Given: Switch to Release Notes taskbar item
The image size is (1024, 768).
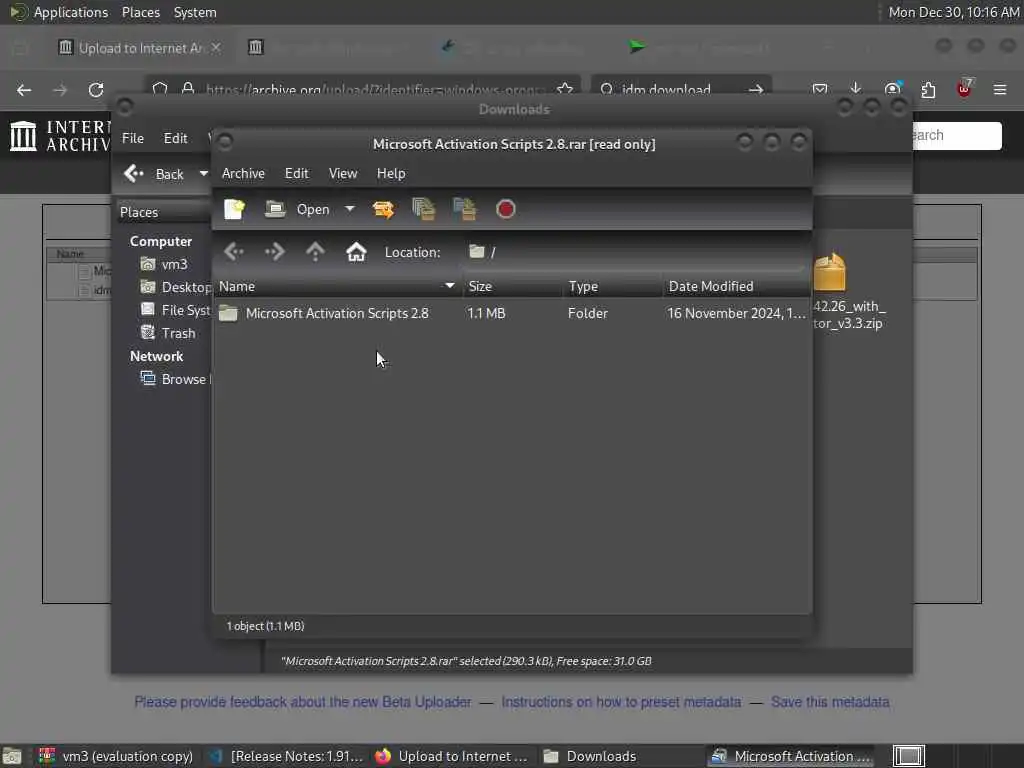Looking at the screenshot, I should click(x=285, y=756).
